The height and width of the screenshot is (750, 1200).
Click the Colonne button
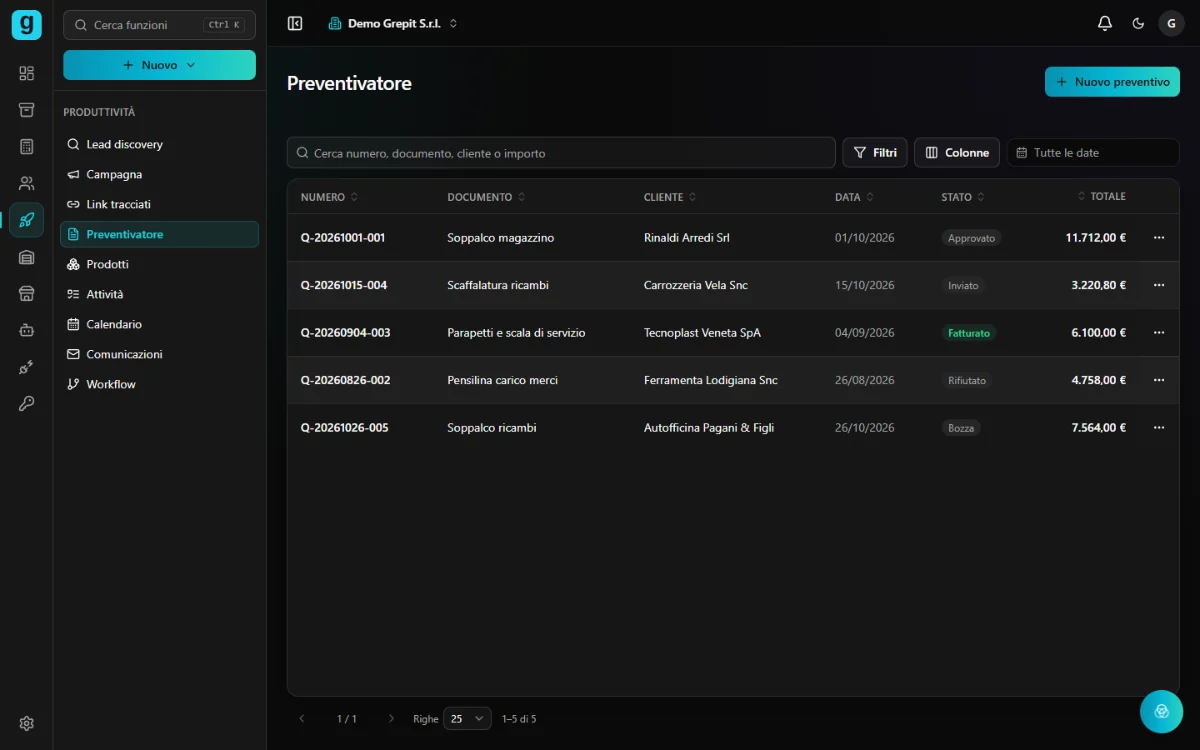tap(957, 153)
